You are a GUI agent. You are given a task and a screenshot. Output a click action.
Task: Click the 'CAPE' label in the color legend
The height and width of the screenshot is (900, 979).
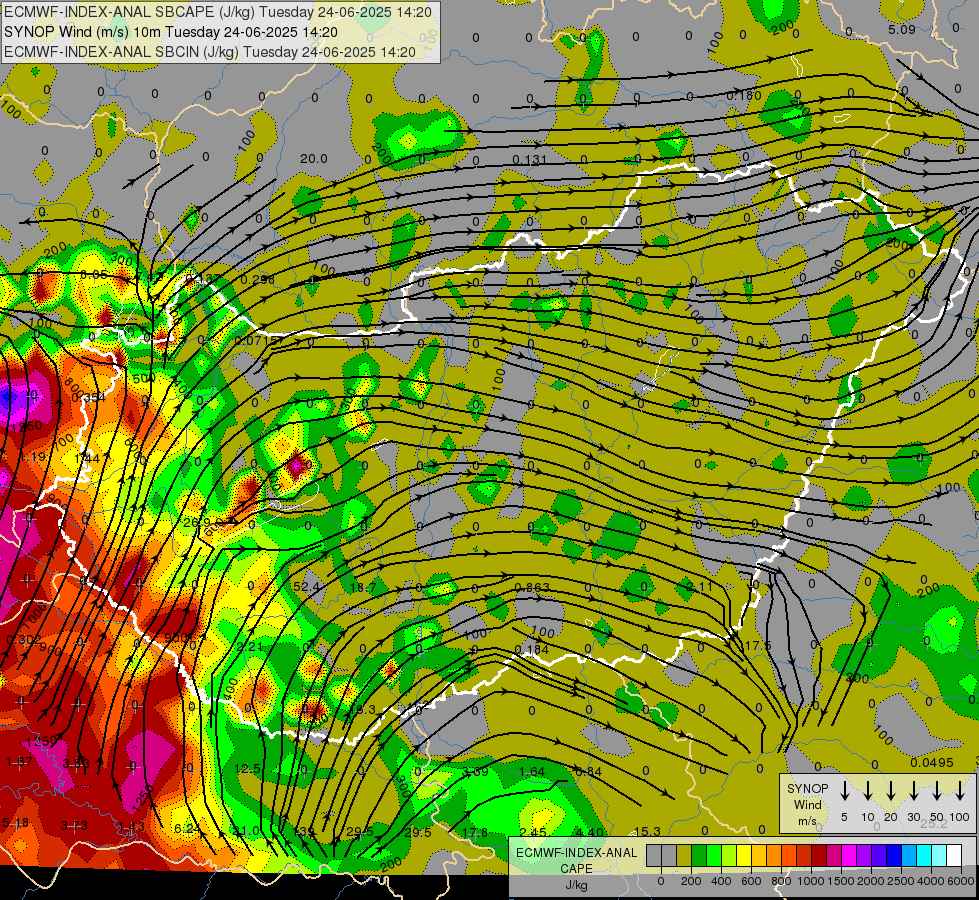pos(576,869)
